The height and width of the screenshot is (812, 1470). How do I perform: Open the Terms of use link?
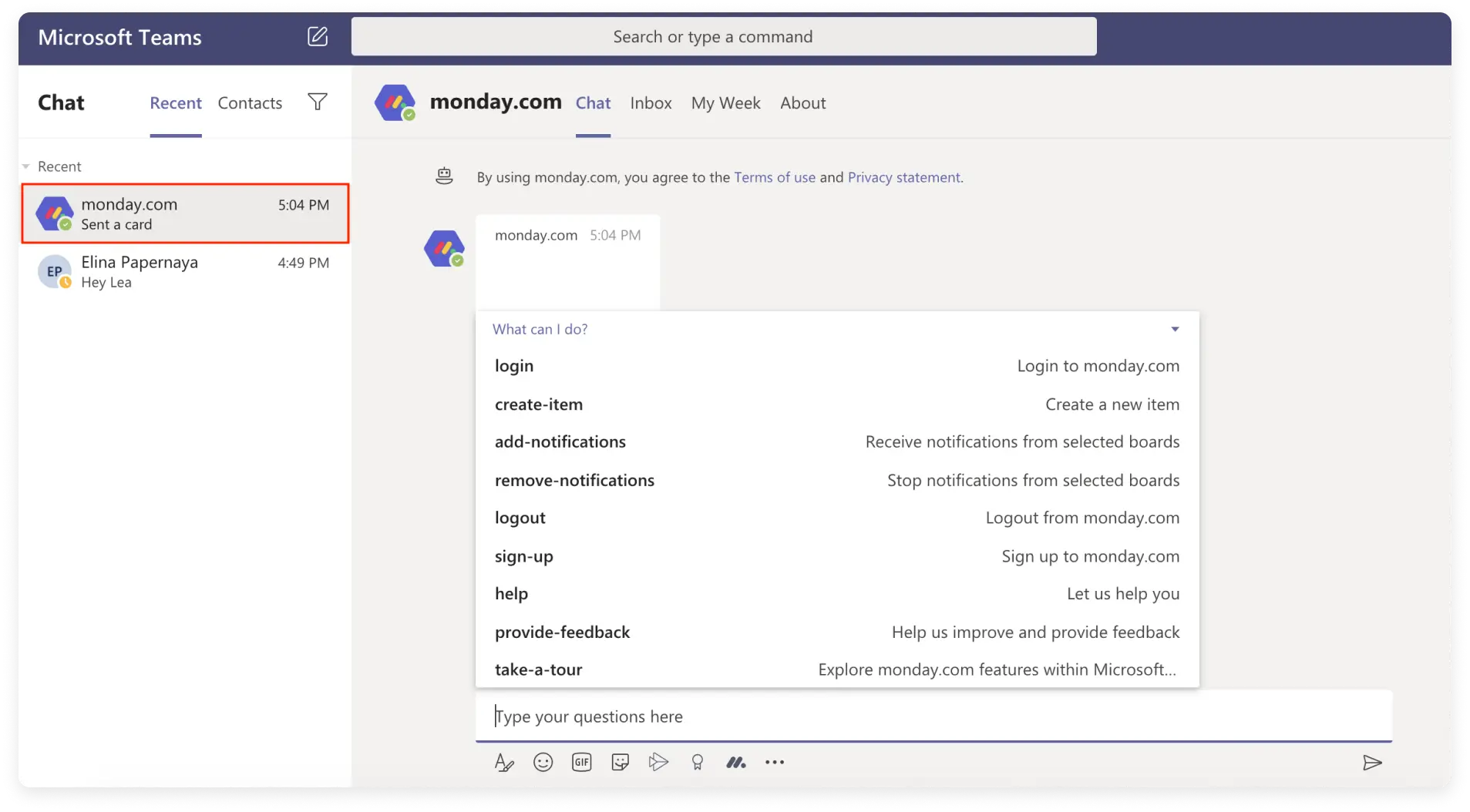775,177
